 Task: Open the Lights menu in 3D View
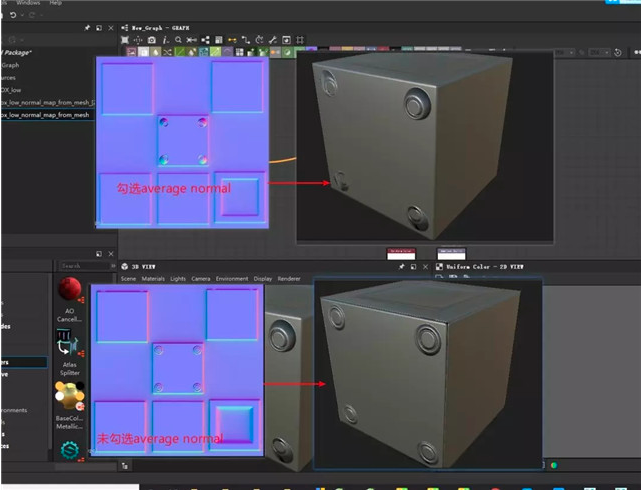tap(178, 279)
